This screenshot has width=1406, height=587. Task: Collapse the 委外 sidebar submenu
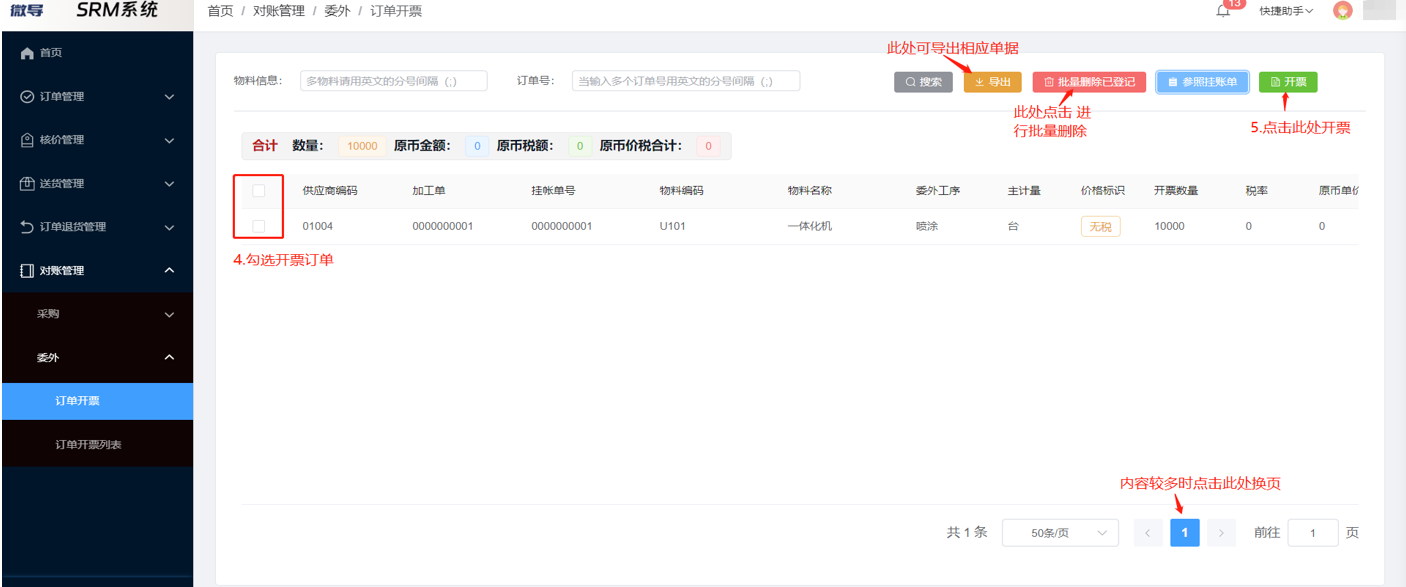pyautogui.click(x=96, y=357)
